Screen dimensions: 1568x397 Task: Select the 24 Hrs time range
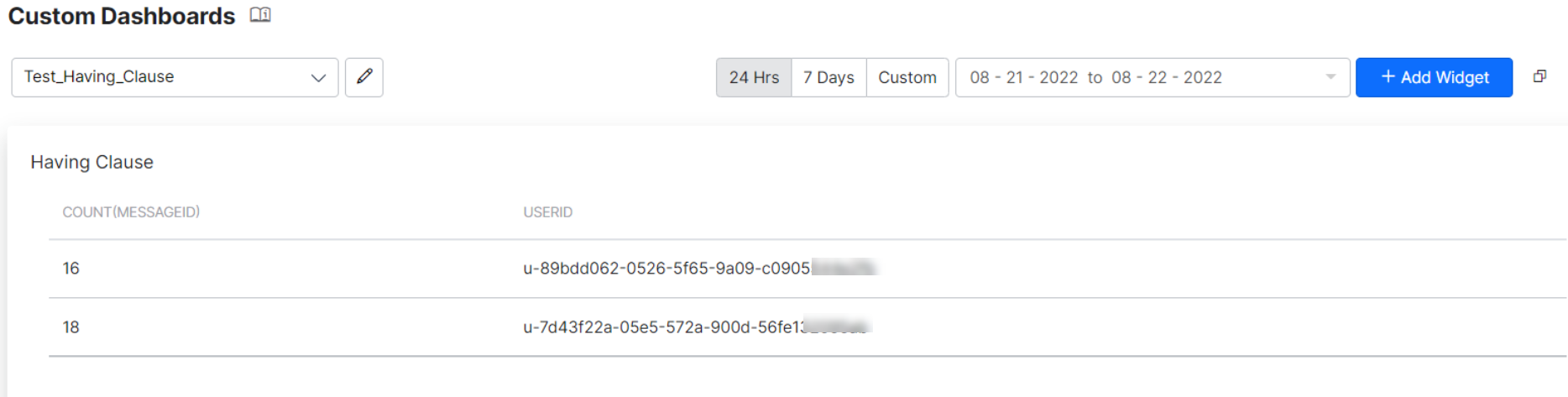(x=754, y=78)
